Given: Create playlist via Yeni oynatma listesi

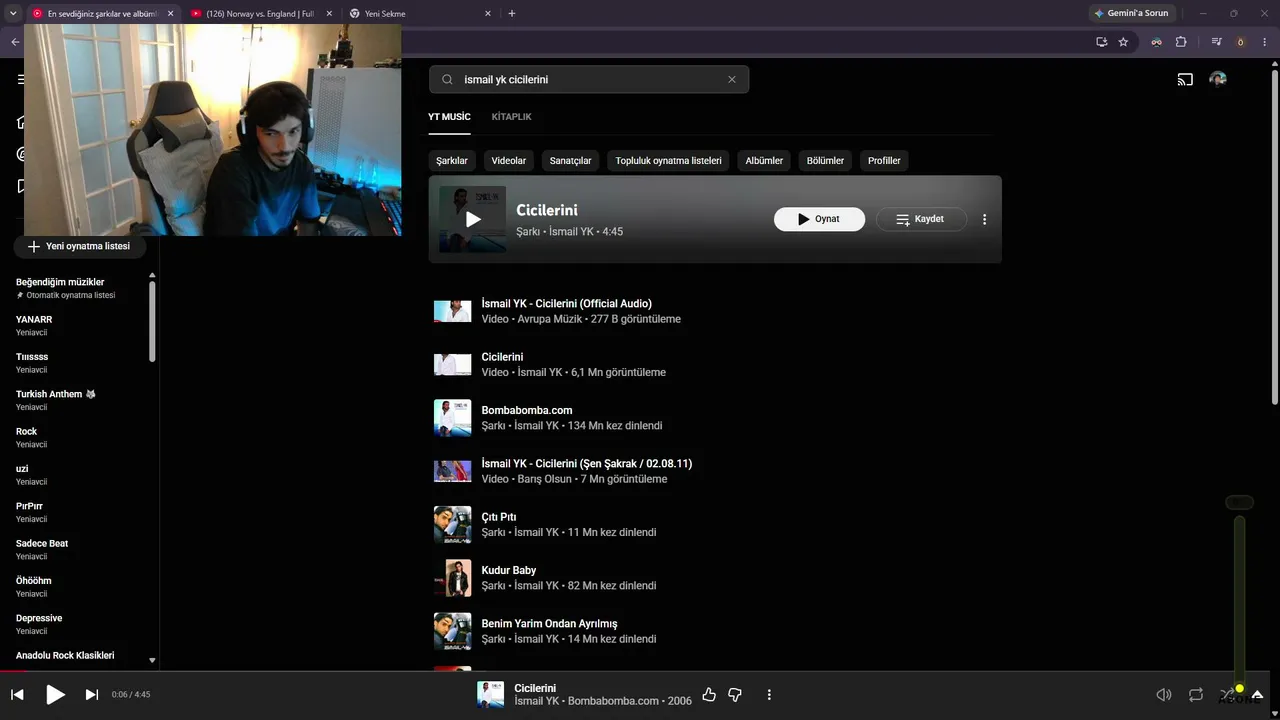Looking at the screenshot, I should (x=79, y=246).
